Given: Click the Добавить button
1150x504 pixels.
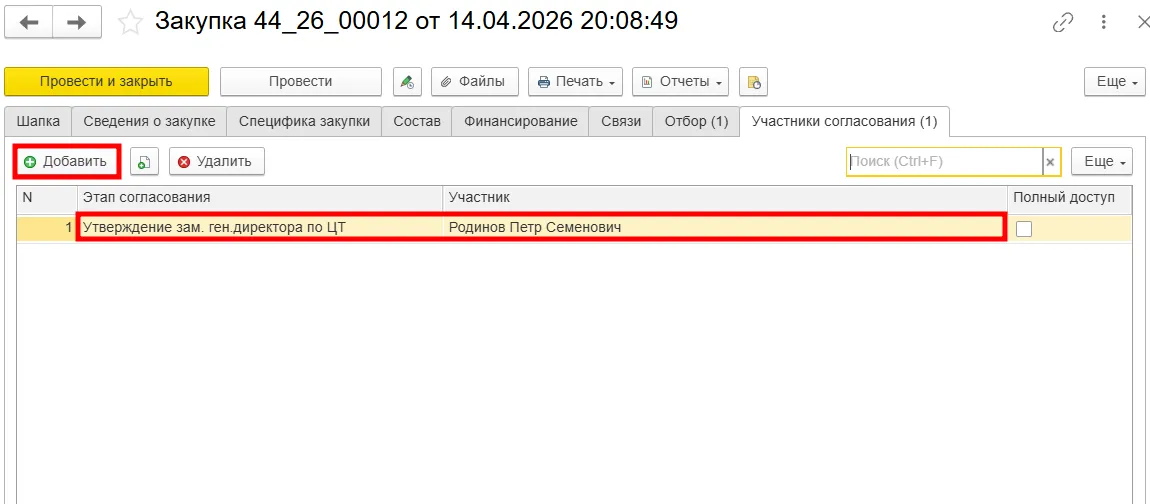Looking at the screenshot, I should (66, 161).
